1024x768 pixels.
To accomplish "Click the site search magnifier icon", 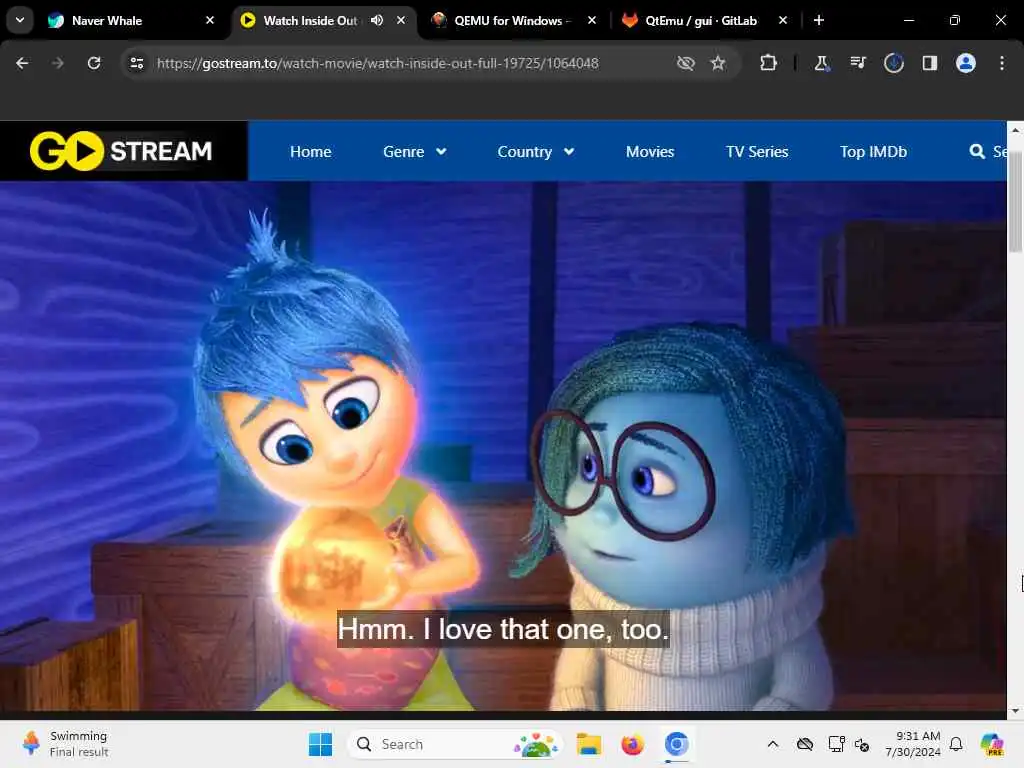I will pyautogui.click(x=976, y=152).
